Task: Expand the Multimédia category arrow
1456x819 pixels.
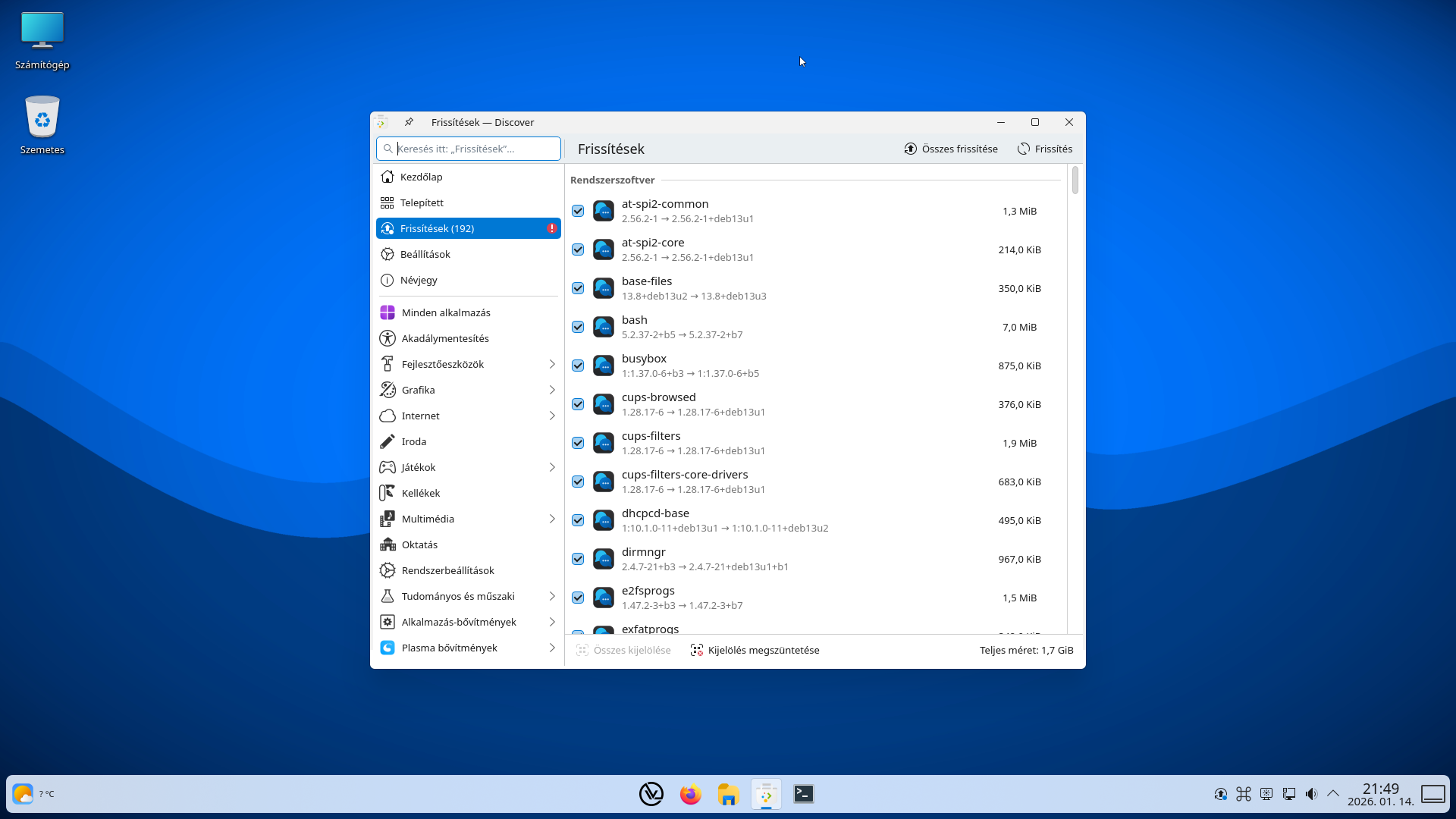Action: 552,519
